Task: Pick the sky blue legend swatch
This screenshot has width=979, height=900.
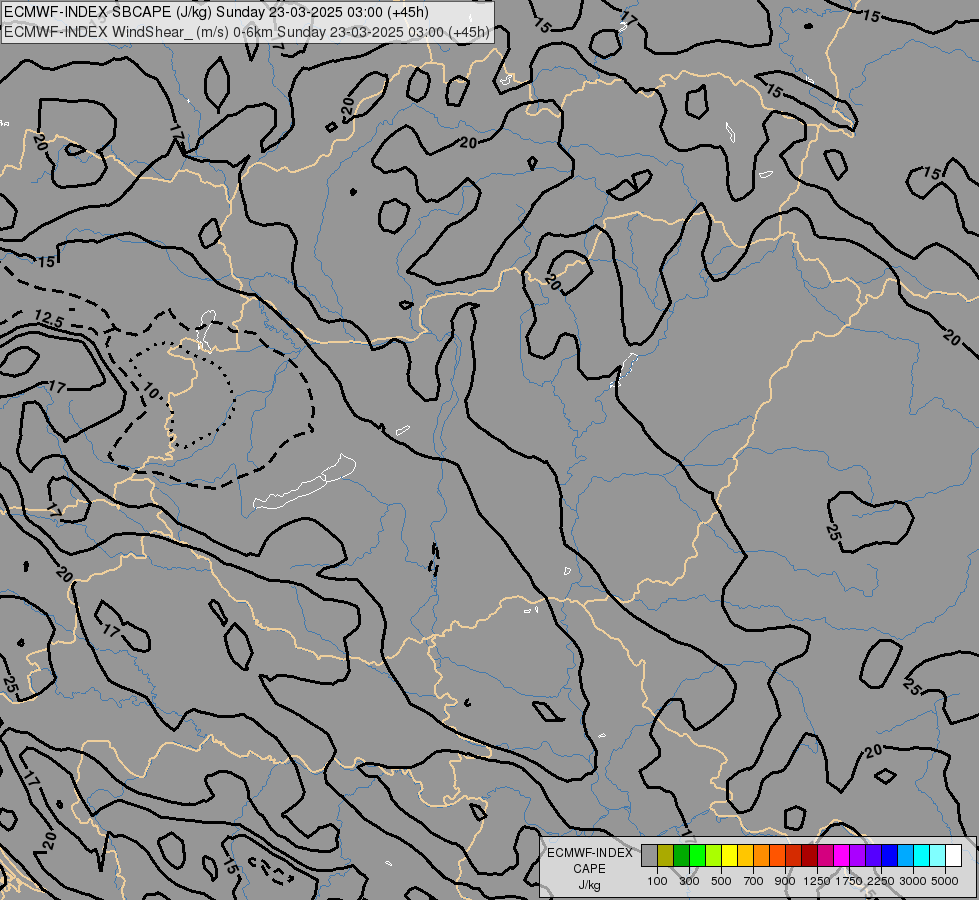Action: coord(905,855)
